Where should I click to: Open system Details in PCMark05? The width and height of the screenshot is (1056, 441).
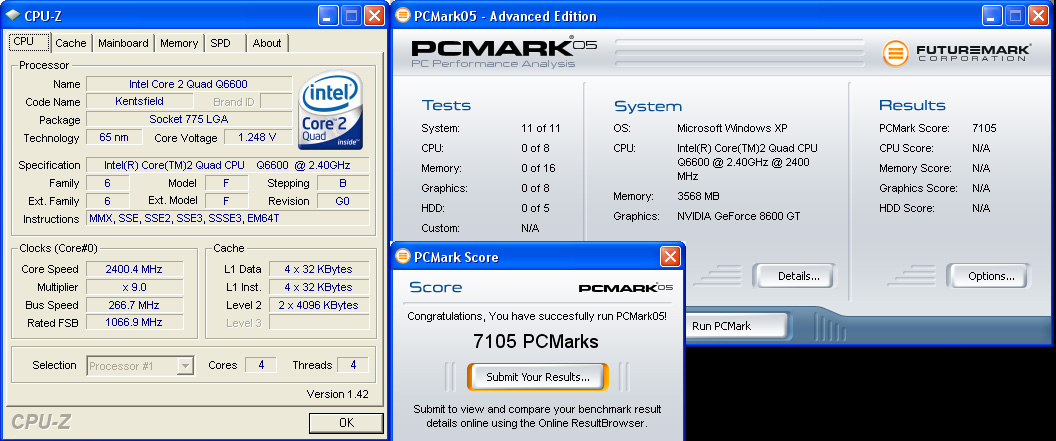(794, 276)
